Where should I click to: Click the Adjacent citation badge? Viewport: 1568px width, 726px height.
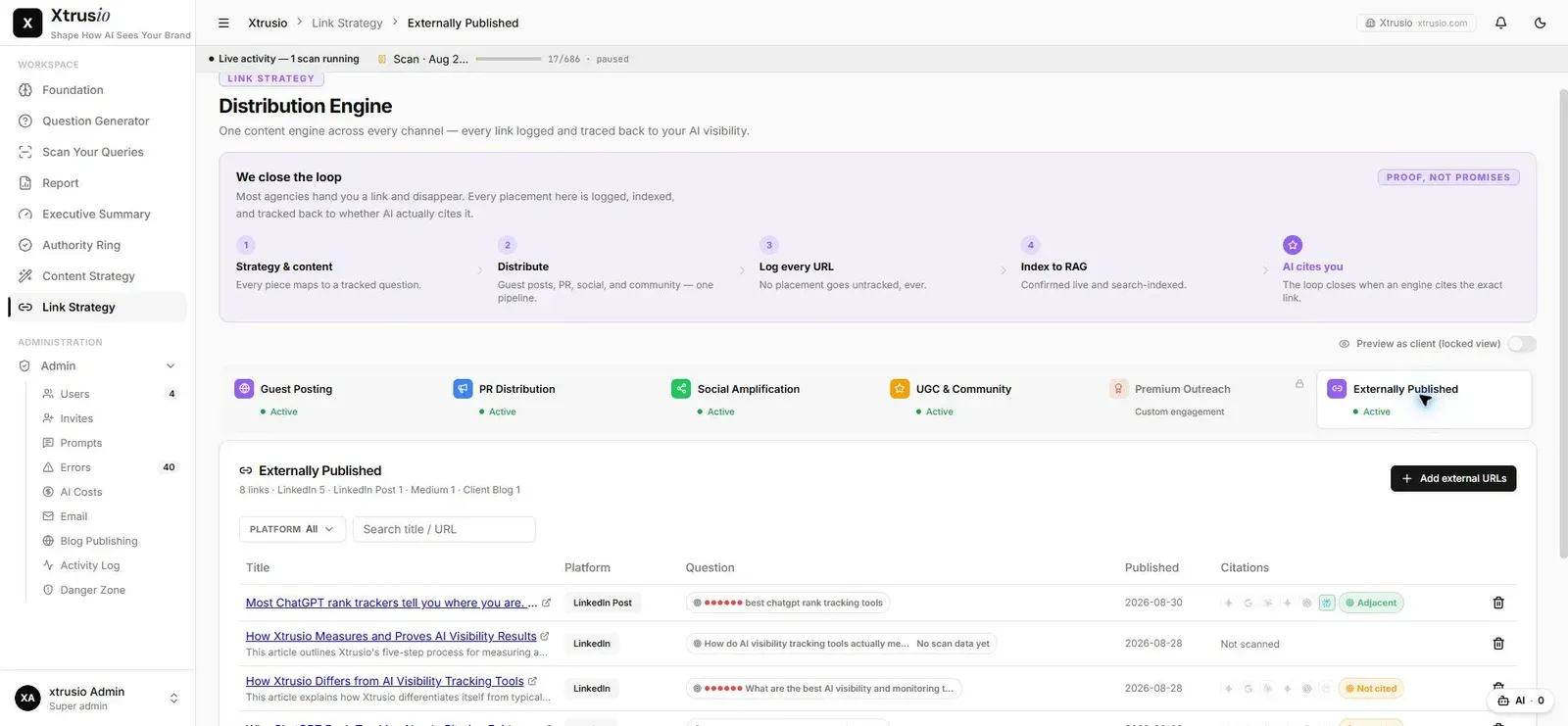(1371, 603)
